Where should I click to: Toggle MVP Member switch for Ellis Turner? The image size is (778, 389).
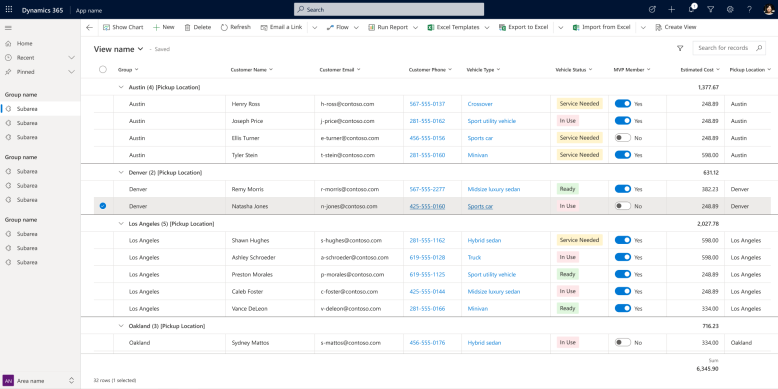click(623, 138)
